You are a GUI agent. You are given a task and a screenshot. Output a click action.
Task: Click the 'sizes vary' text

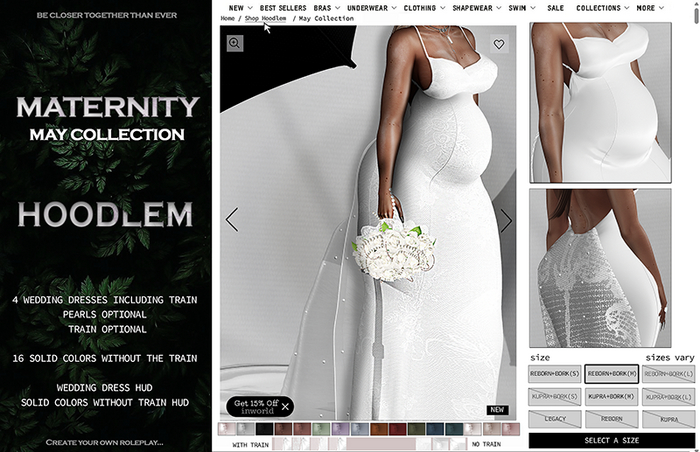pos(670,357)
